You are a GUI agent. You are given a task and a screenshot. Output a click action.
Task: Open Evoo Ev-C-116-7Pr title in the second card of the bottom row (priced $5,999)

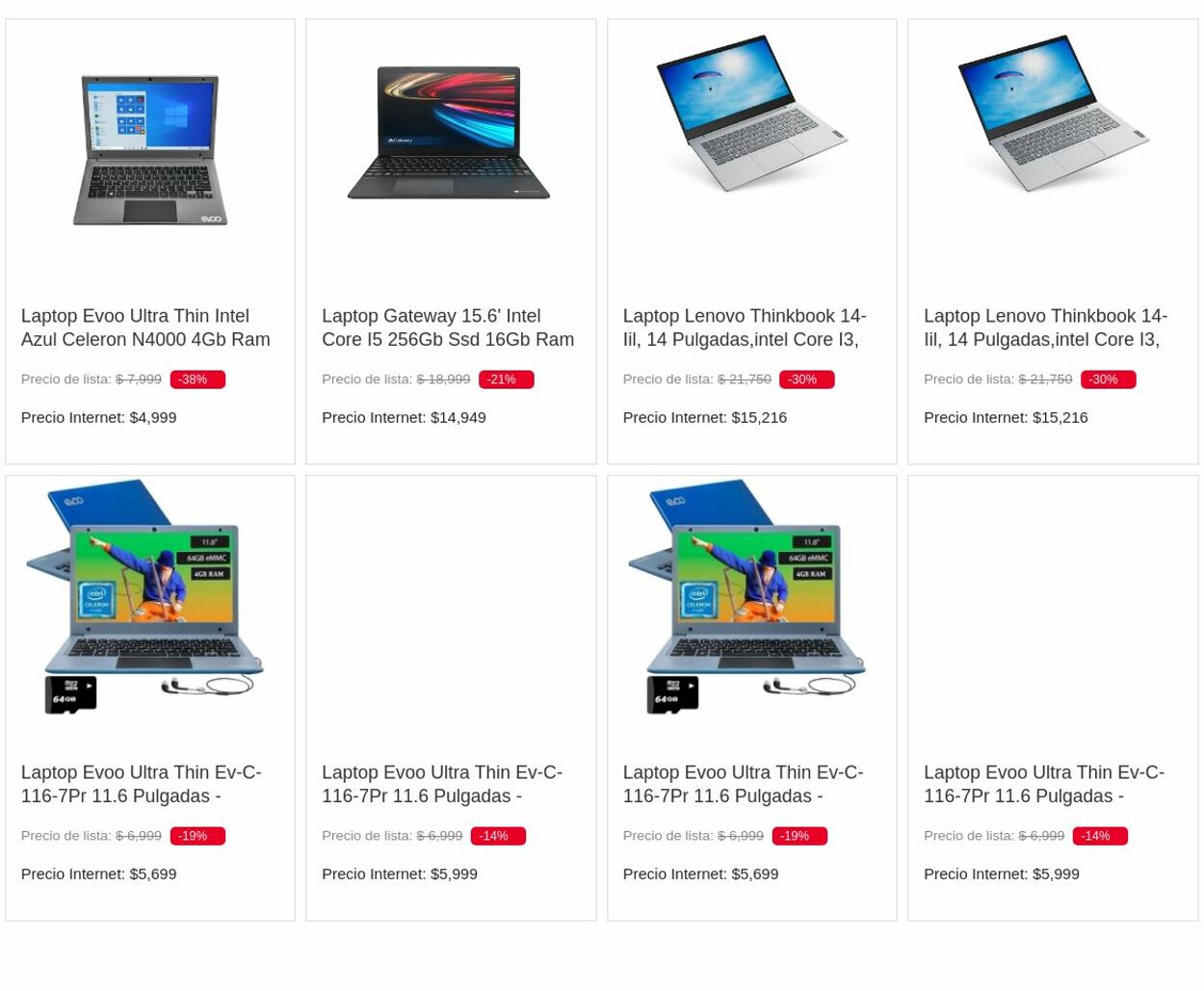442,784
